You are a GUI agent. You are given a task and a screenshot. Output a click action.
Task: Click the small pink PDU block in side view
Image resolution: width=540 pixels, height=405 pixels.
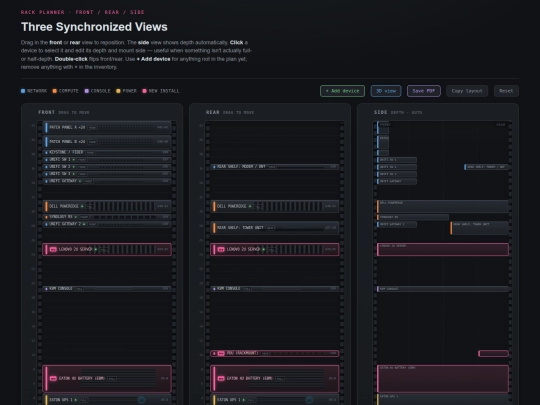click(x=494, y=353)
